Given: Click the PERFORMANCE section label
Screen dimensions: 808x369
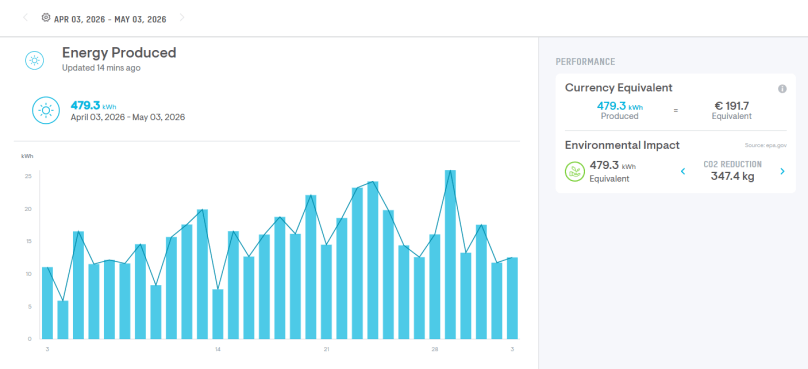Looking at the screenshot, I should tap(585, 62).
